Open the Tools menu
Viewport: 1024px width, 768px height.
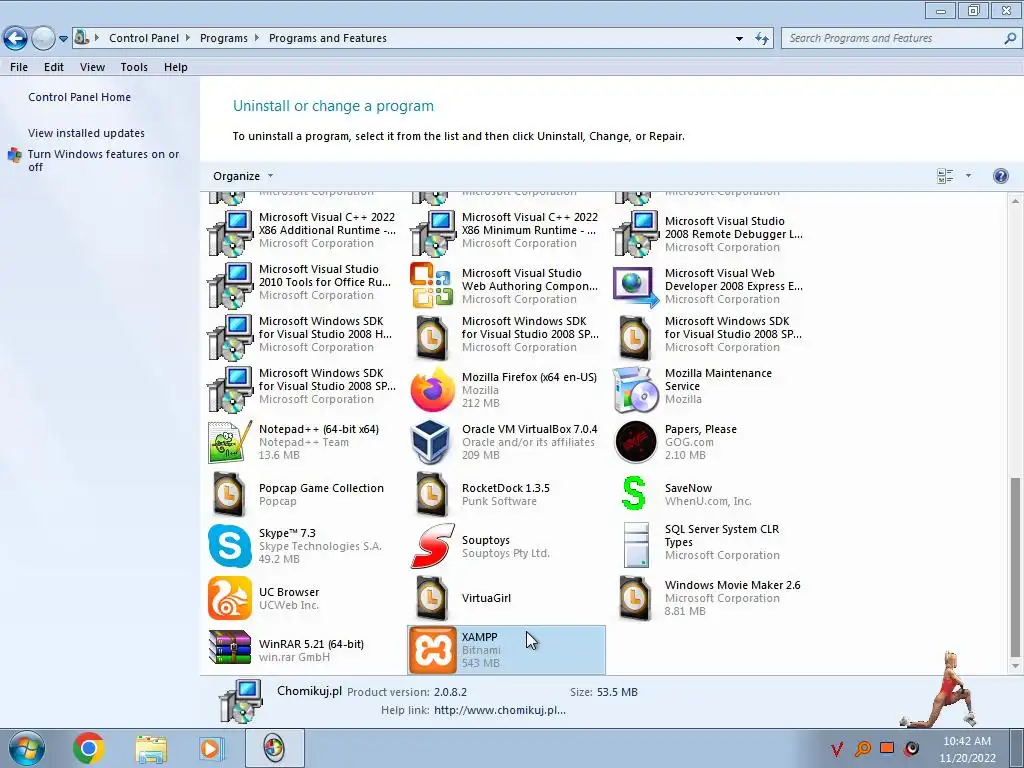tap(134, 67)
